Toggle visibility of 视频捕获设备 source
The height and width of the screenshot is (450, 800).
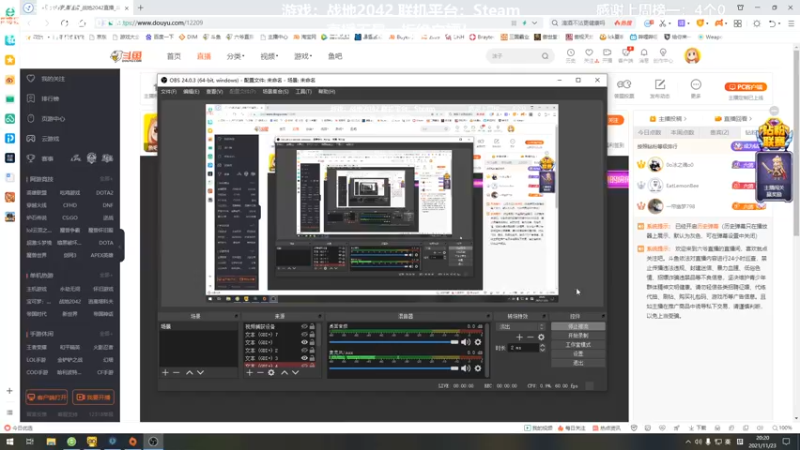point(304,327)
